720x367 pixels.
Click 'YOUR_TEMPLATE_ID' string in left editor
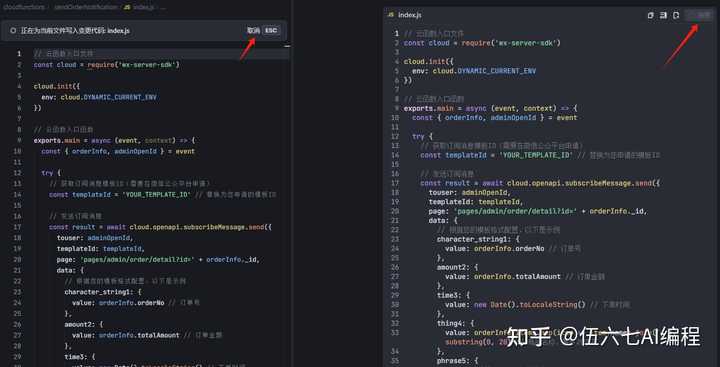(x=156, y=194)
